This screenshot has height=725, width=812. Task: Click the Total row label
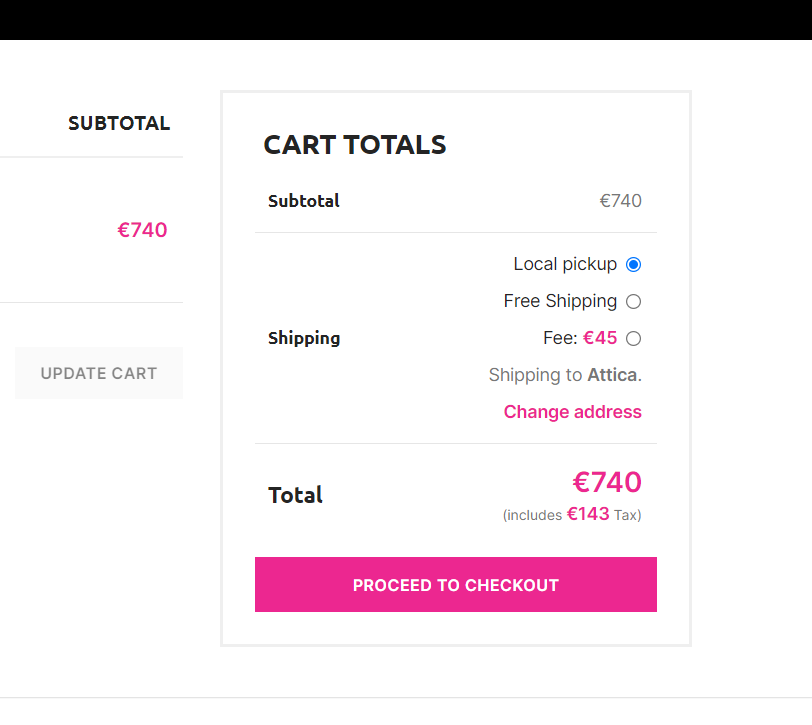click(x=296, y=495)
